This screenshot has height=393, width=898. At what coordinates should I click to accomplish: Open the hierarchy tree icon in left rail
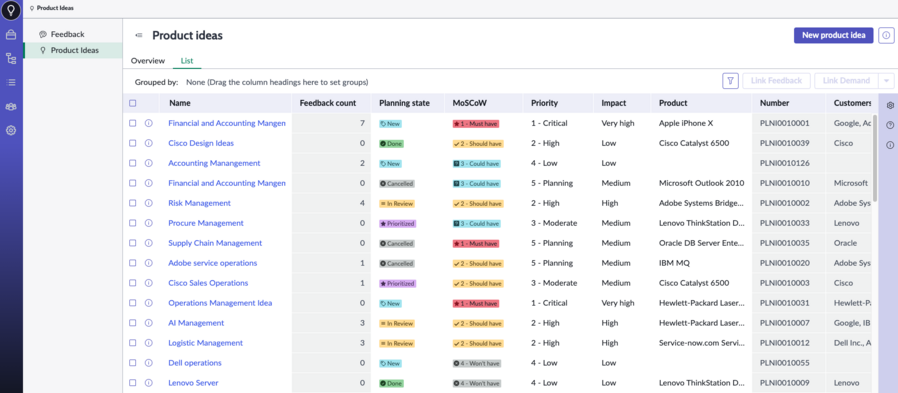click(11, 58)
